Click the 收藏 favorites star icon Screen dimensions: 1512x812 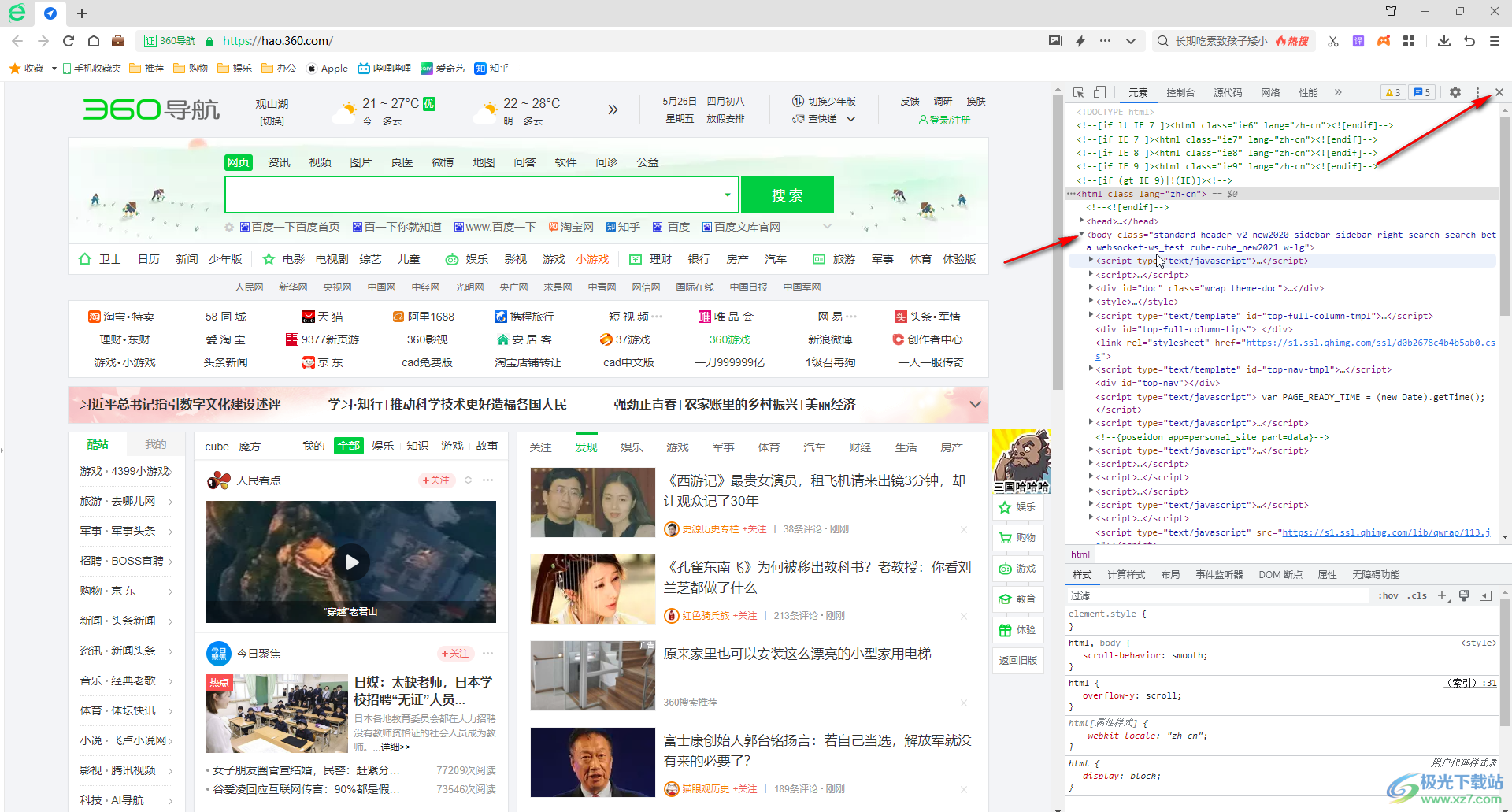[x=15, y=69]
